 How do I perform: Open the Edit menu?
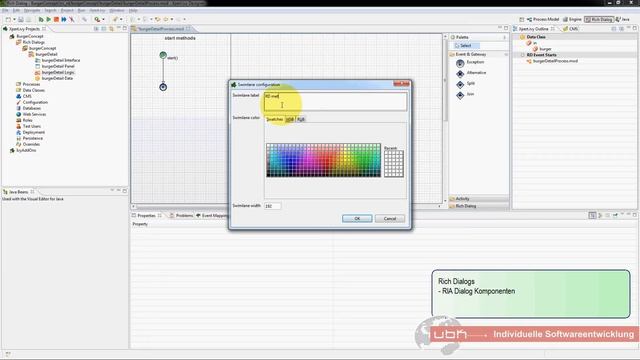click(16, 10)
